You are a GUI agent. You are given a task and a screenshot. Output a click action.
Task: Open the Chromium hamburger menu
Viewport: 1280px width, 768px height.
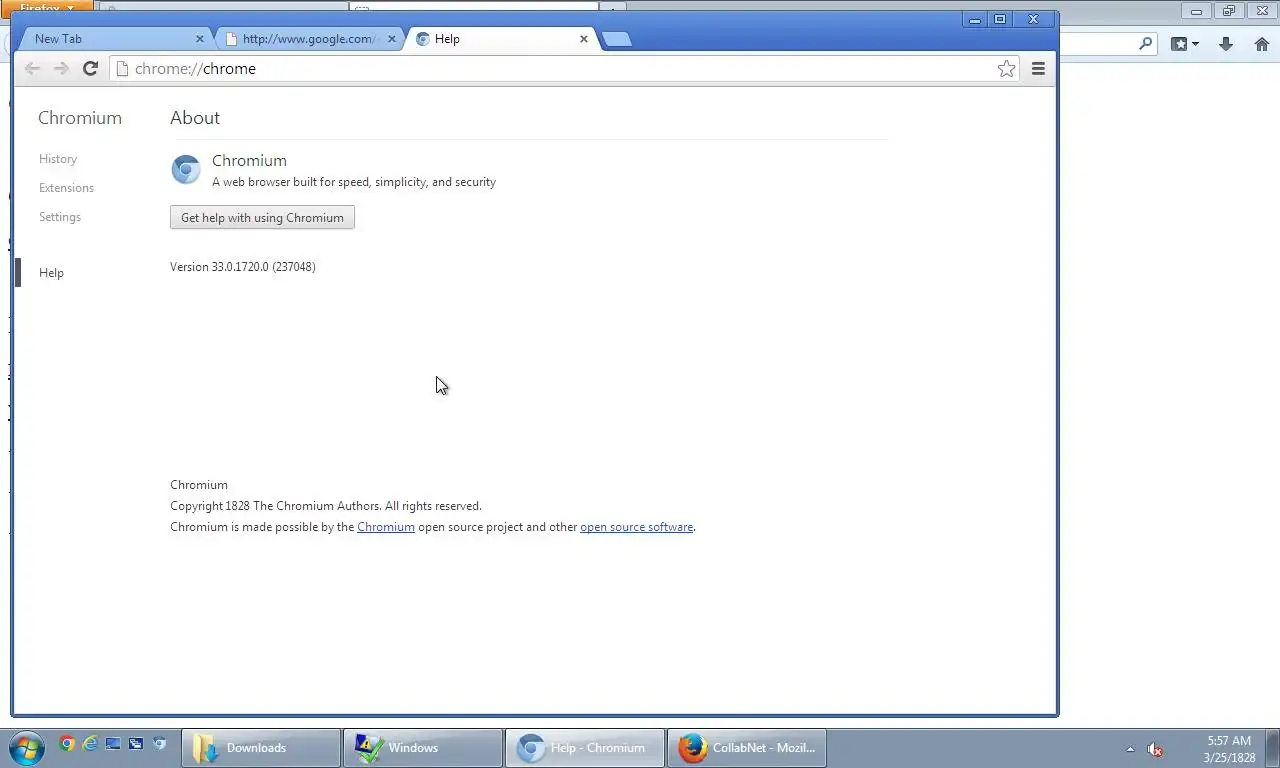click(1038, 68)
